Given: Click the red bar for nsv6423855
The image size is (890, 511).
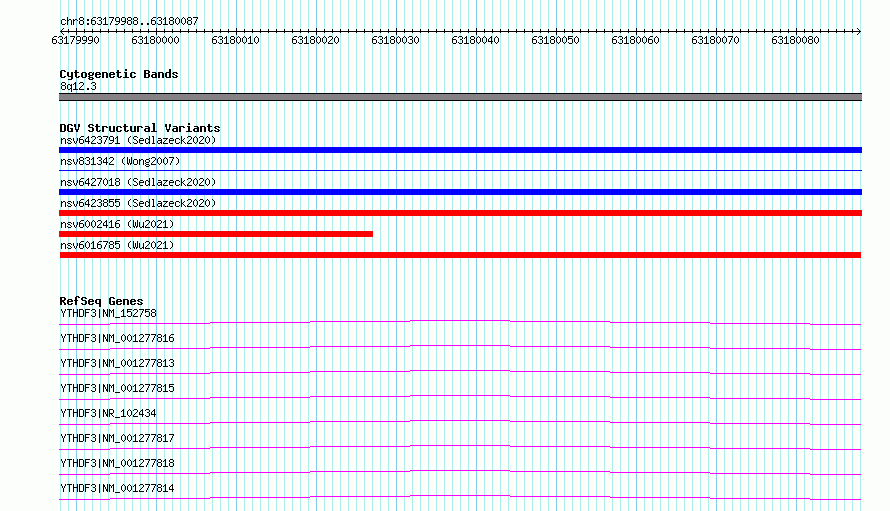Looking at the screenshot, I should point(460,213).
